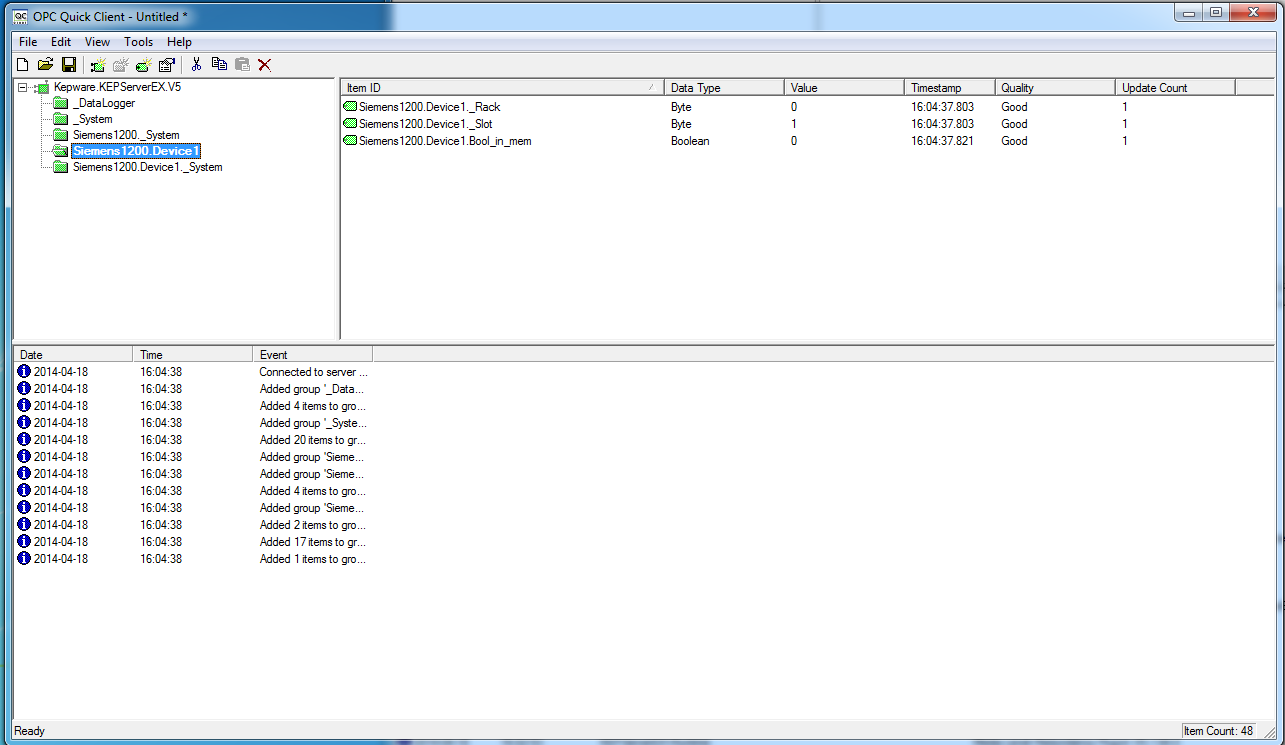Click the Time column header in the event log

(x=193, y=354)
